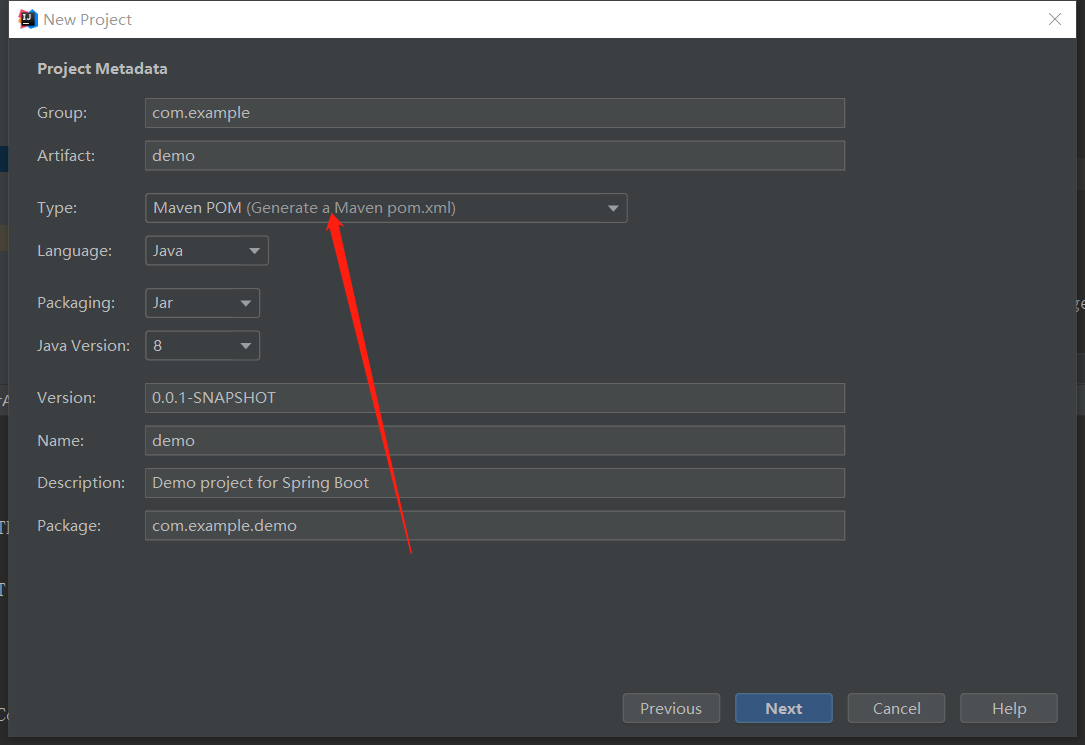Cancel the new project wizard

tap(896, 708)
